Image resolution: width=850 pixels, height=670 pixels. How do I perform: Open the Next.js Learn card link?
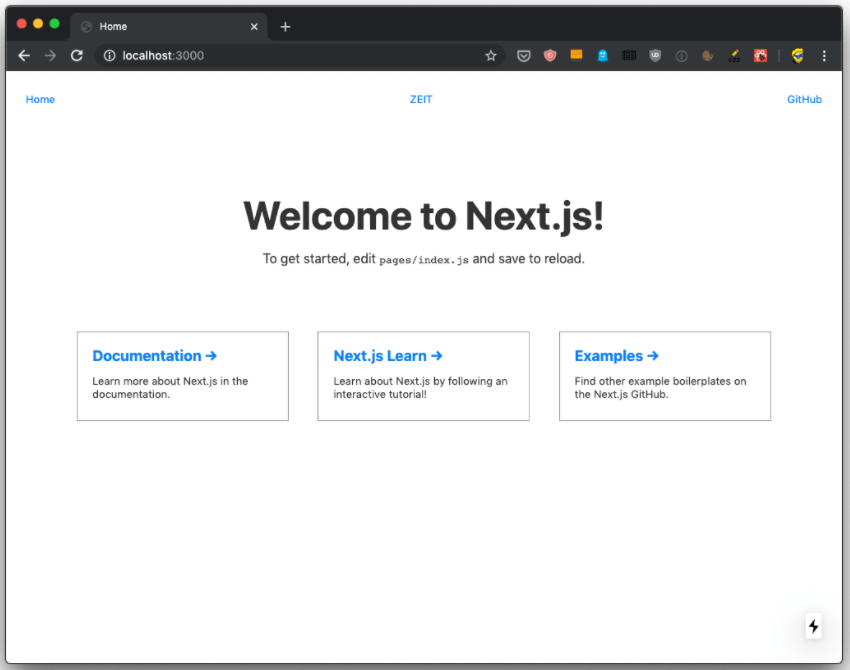(x=423, y=376)
